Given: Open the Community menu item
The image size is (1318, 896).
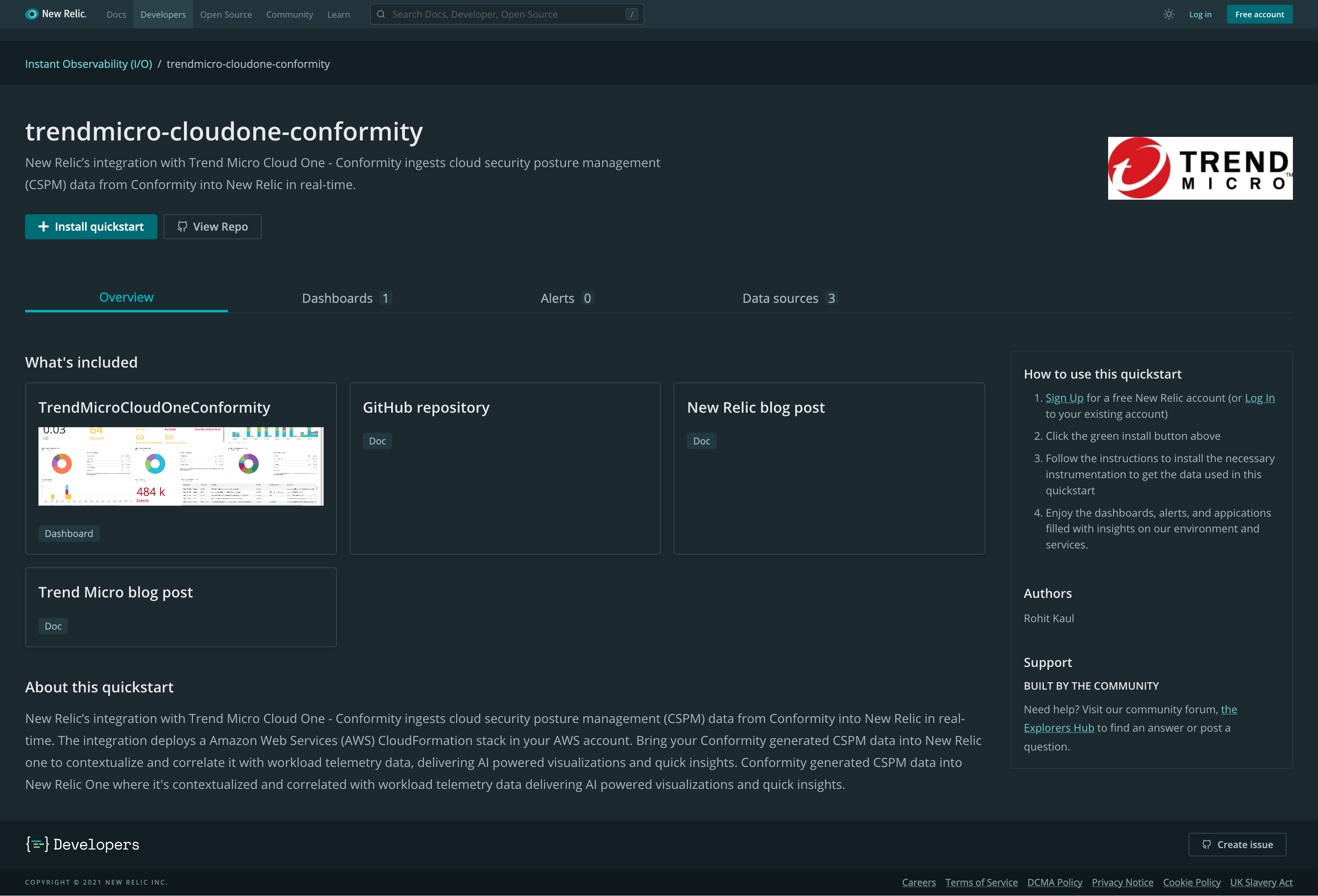Looking at the screenshot, I should [x=289, y=14].
